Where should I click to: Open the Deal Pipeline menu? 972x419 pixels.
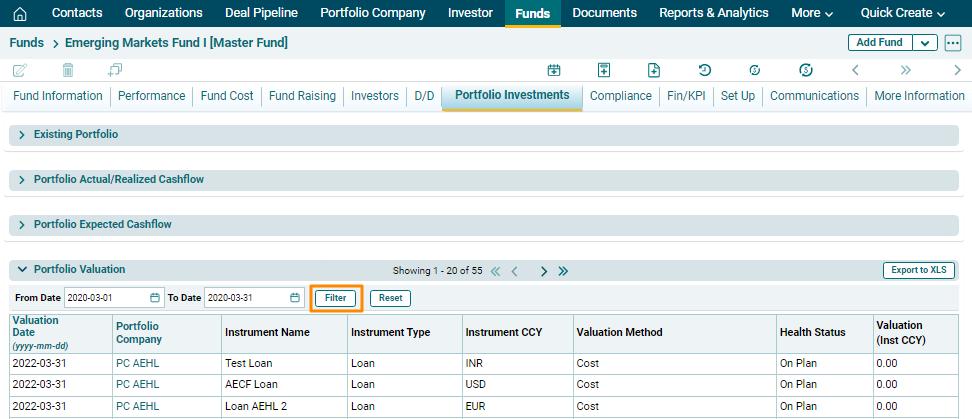click(x=261, y=14)
